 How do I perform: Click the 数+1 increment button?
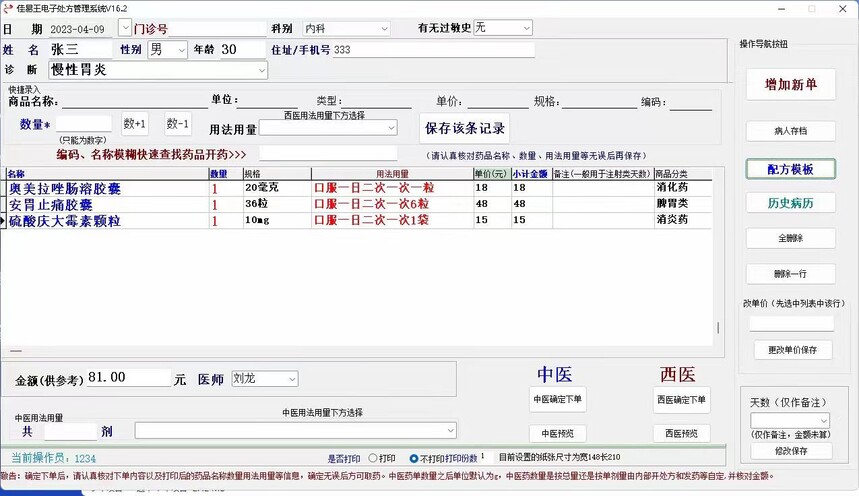(135, 124)
